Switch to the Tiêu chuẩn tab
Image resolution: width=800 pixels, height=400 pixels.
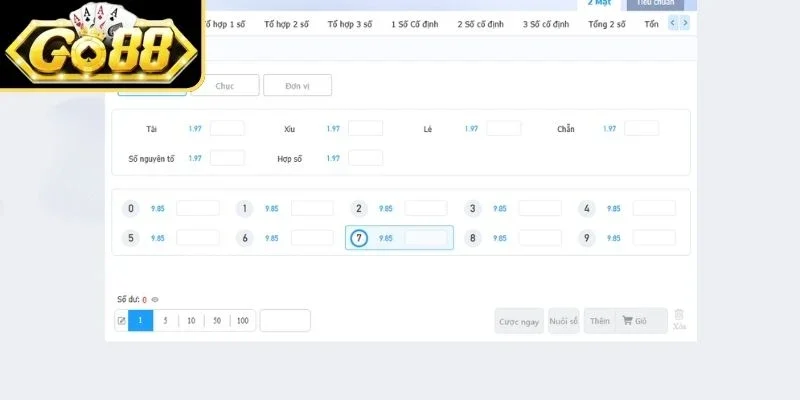click(655, 4)
